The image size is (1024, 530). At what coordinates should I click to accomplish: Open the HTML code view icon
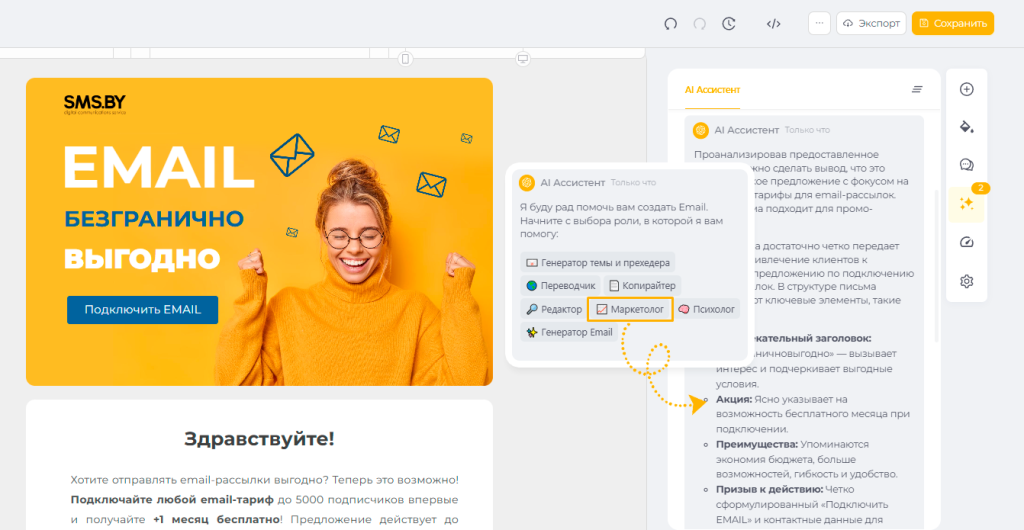click(x=773, y=24)
